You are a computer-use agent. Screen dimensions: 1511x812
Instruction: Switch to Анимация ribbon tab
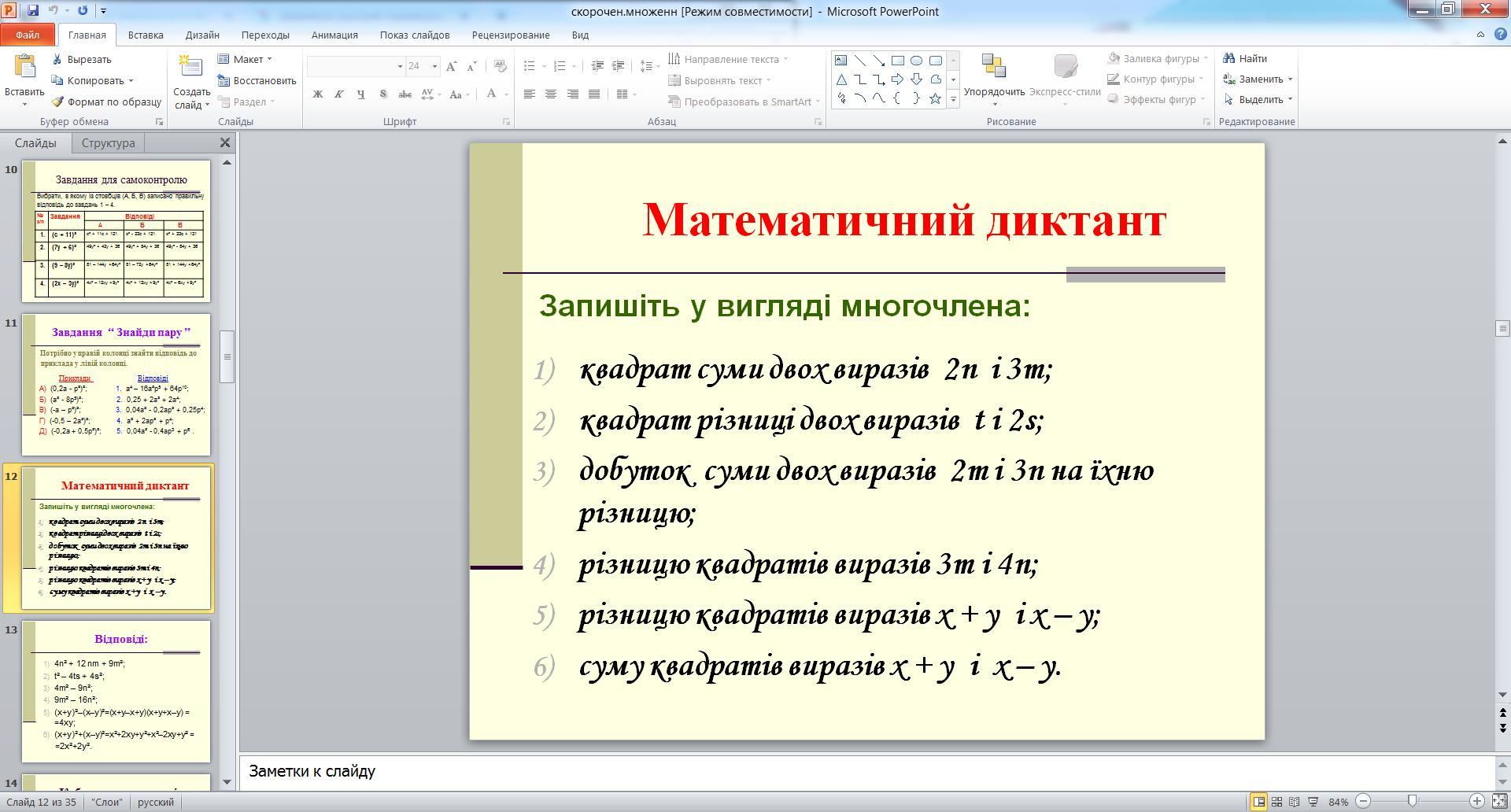click(334, 35)
